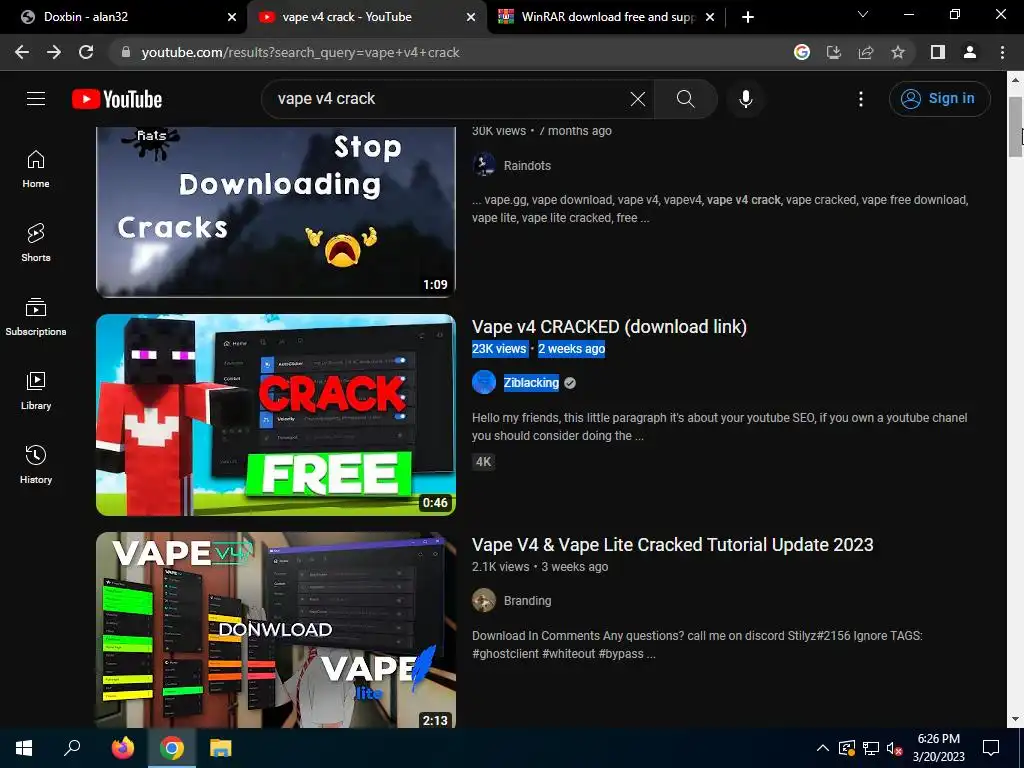
Task: Start voice search with the microphone
Action: pos(745,99)
